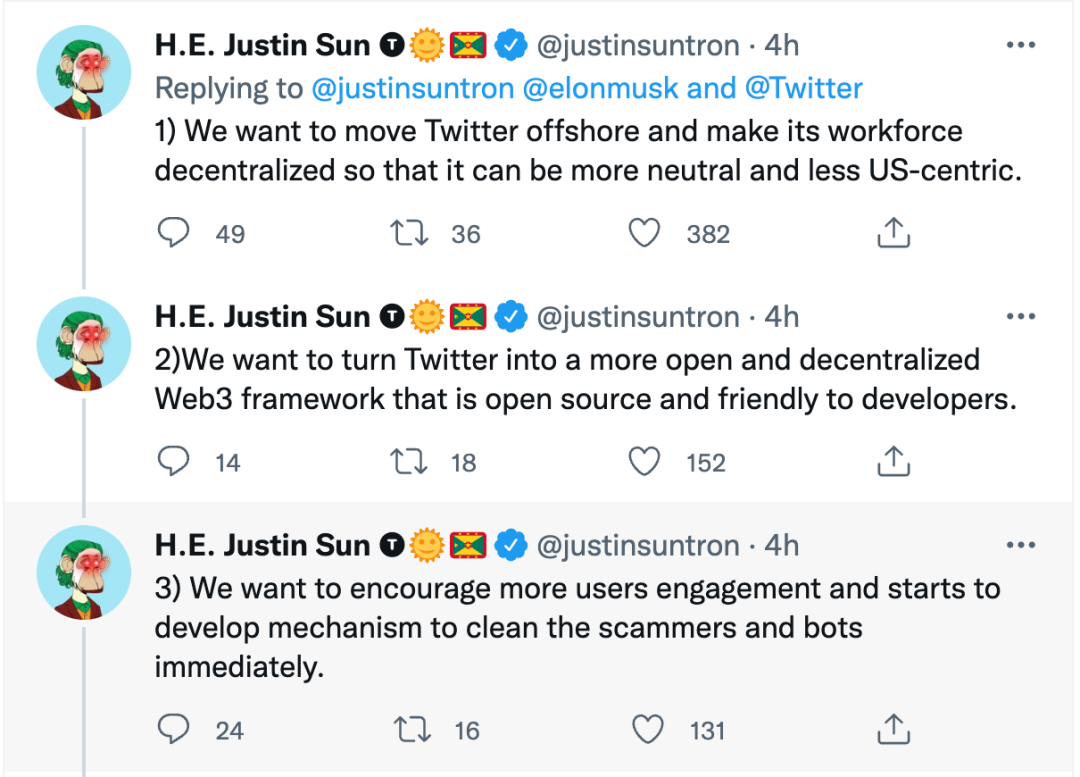
Task: Like the tweet with 382 likes
Action: [644, 233]
